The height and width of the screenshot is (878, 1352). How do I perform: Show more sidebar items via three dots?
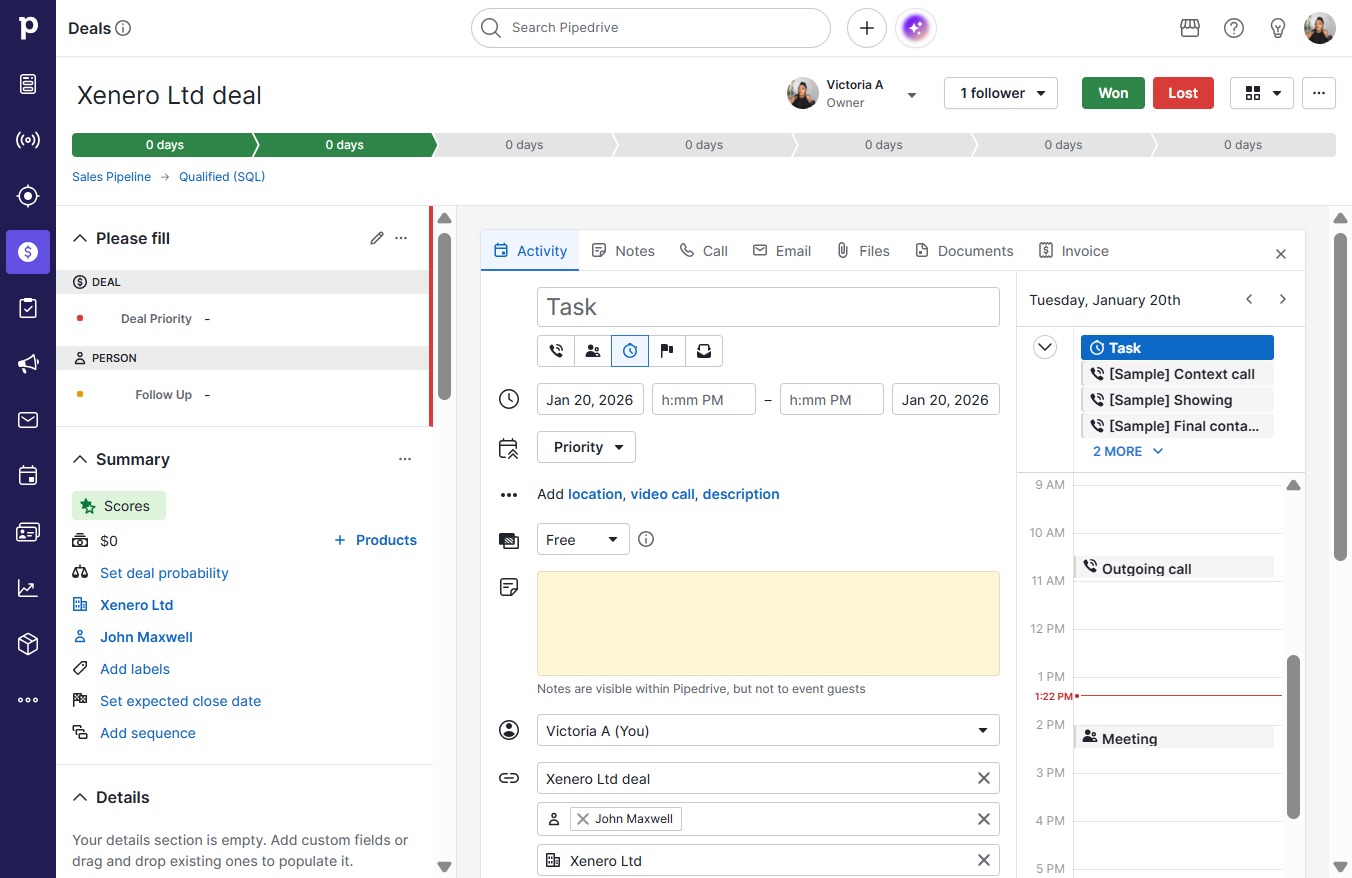tap(28, 700)
